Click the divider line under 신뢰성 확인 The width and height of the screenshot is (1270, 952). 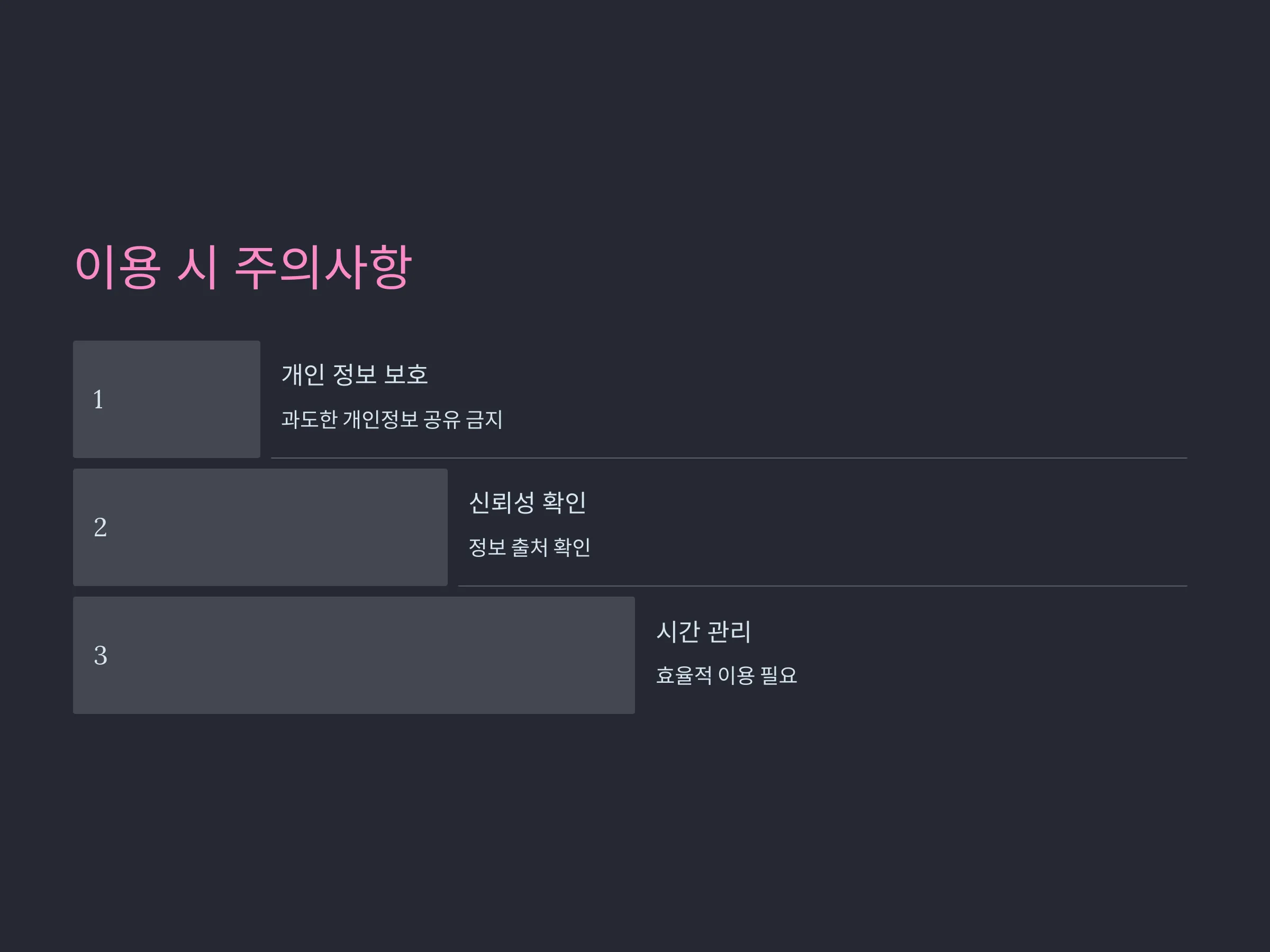(823, 586)
